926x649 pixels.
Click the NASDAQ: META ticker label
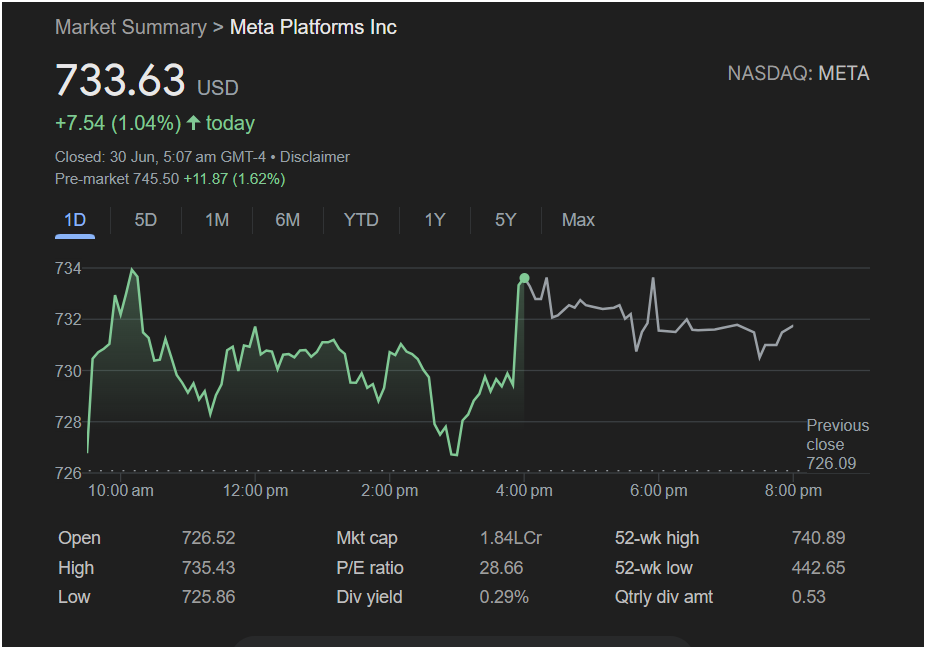point(798,73)
